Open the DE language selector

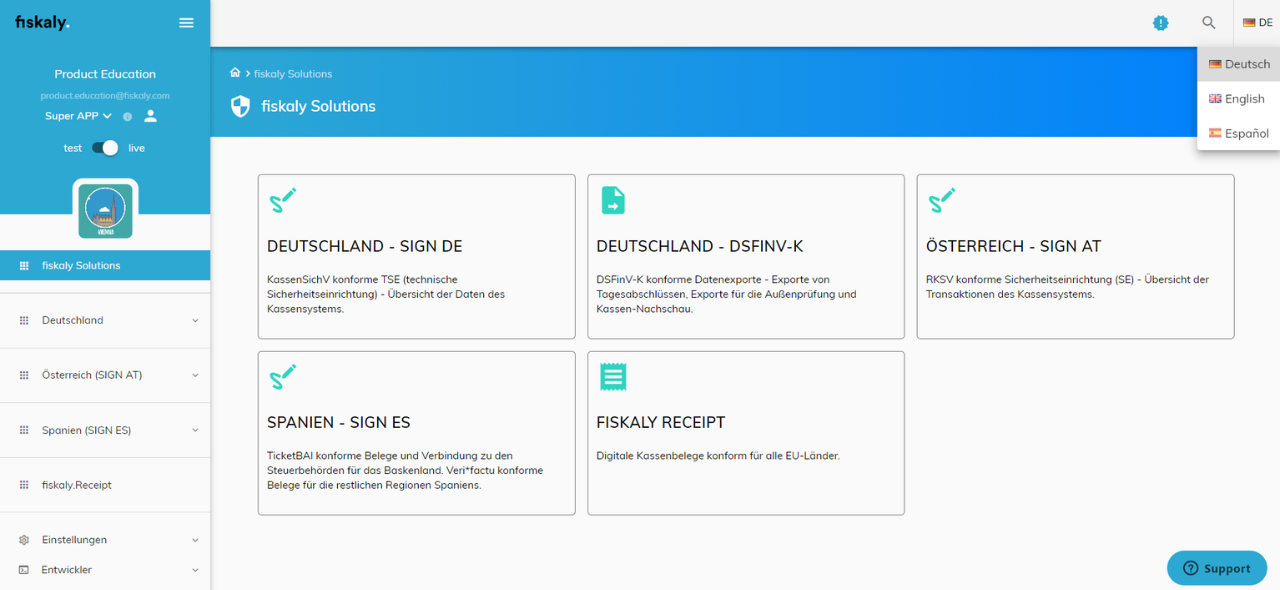coord(1257,22)
